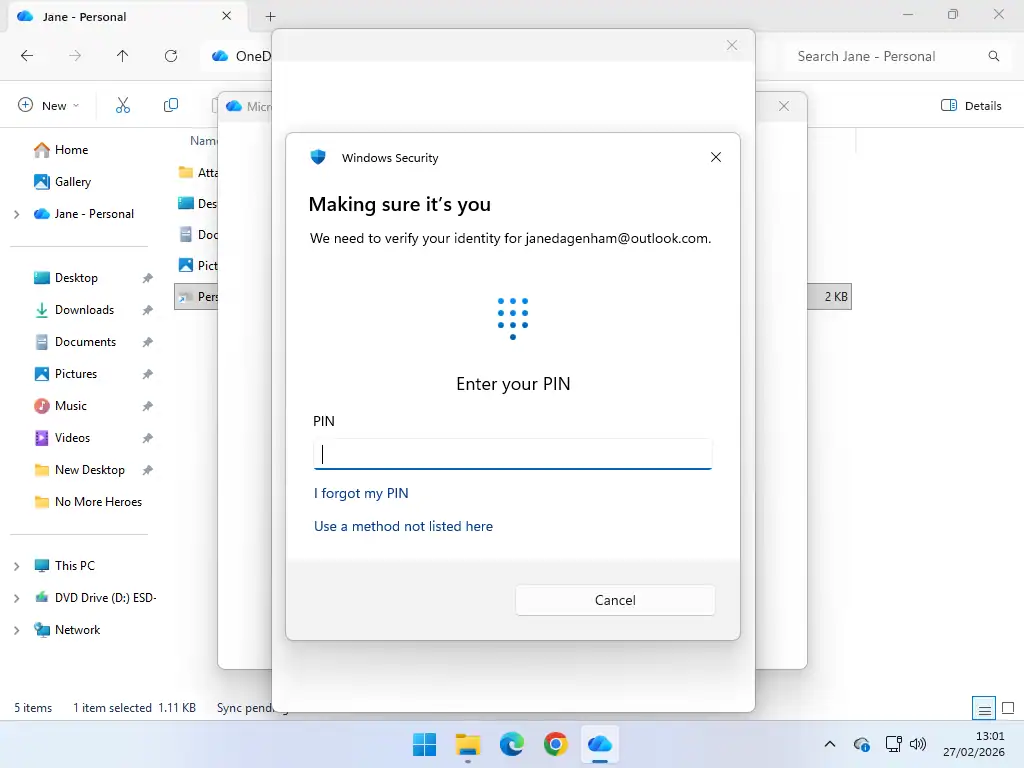Refresh the folder view
The height and width of the screenshot is (768, 1024).
171,56
